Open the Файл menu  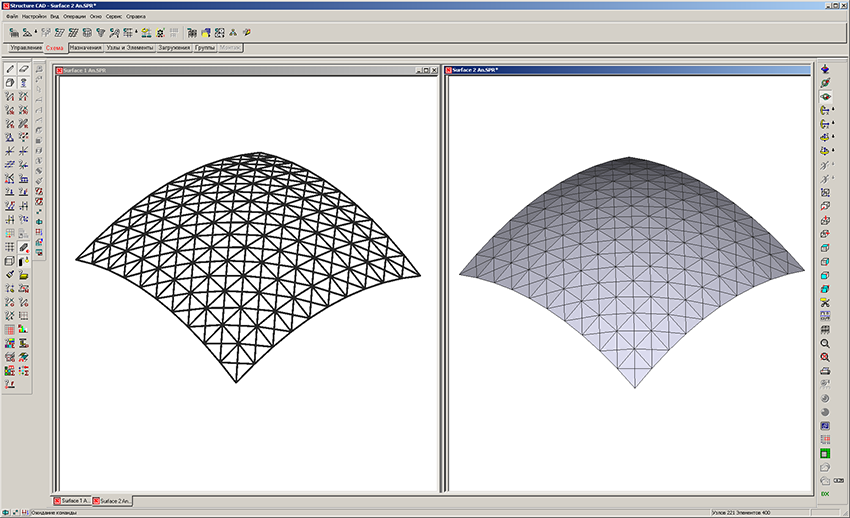coord(11,17)
